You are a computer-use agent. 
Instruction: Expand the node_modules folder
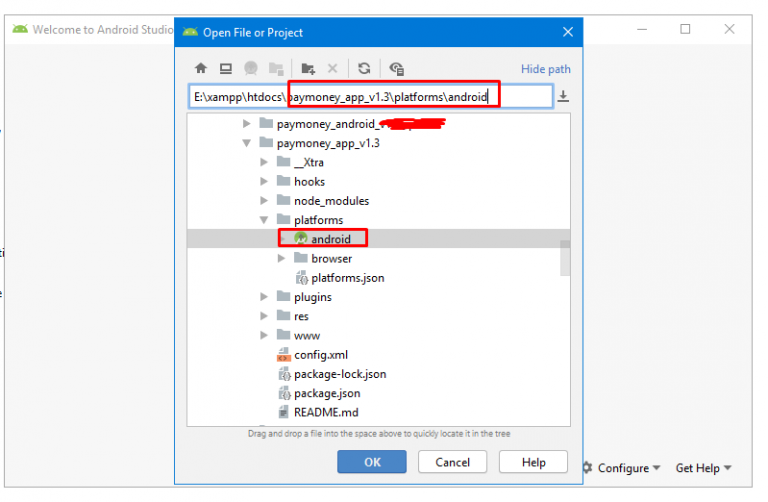(265, 201)
